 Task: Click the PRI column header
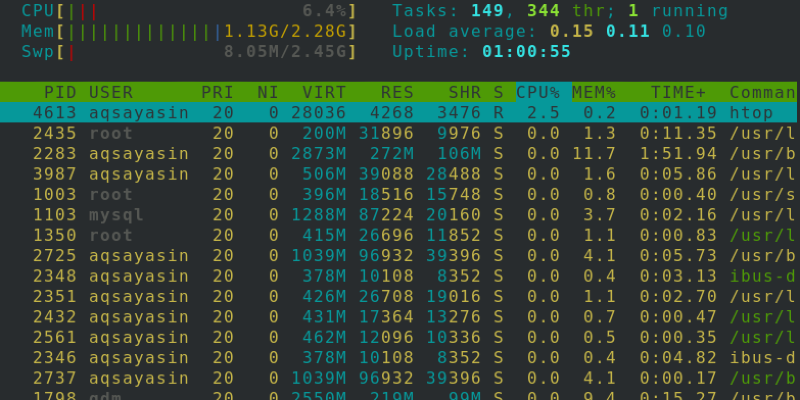pyautogui.click(x=217, y=92)
